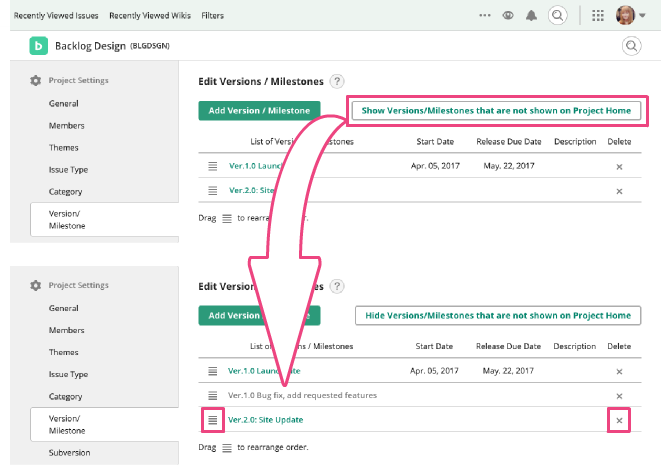Click the help icon beside upper Edit Versions heading

pos(336,81)
